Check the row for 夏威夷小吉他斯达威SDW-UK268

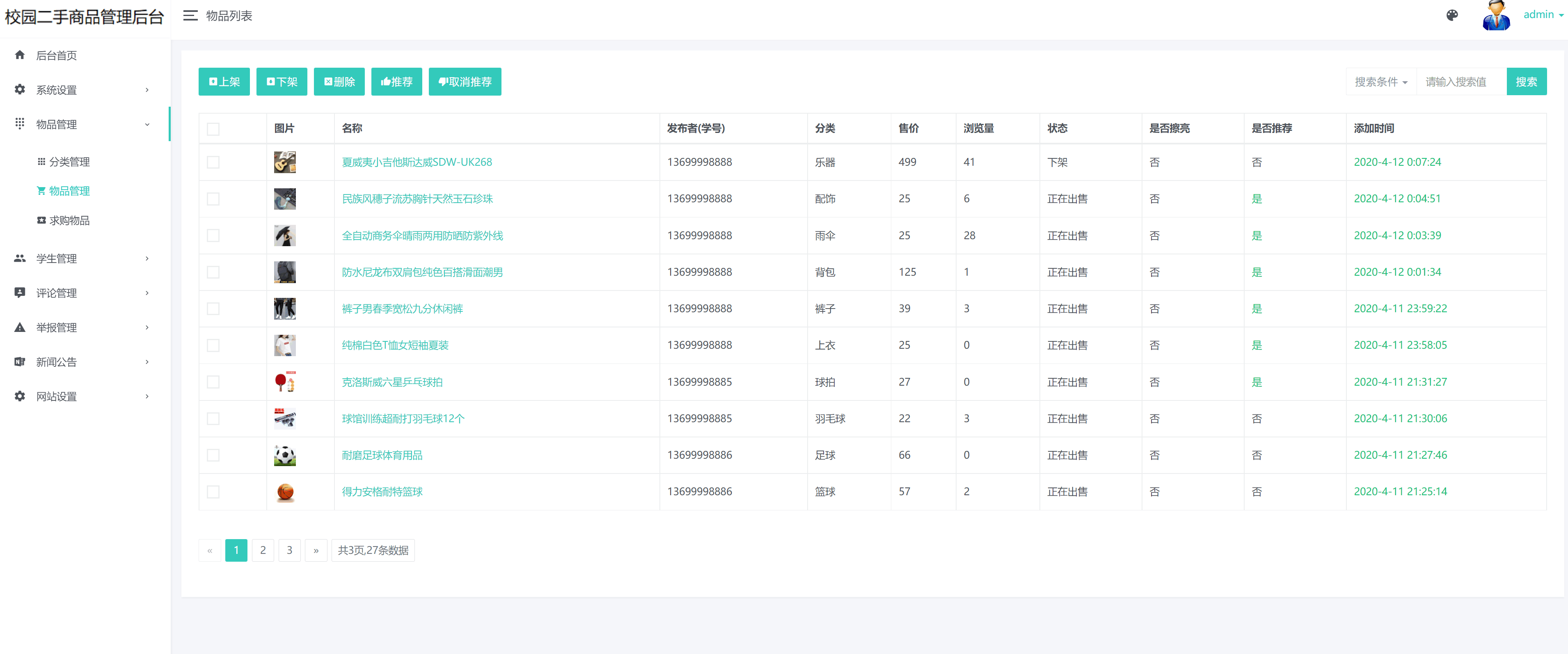point(213,162)
